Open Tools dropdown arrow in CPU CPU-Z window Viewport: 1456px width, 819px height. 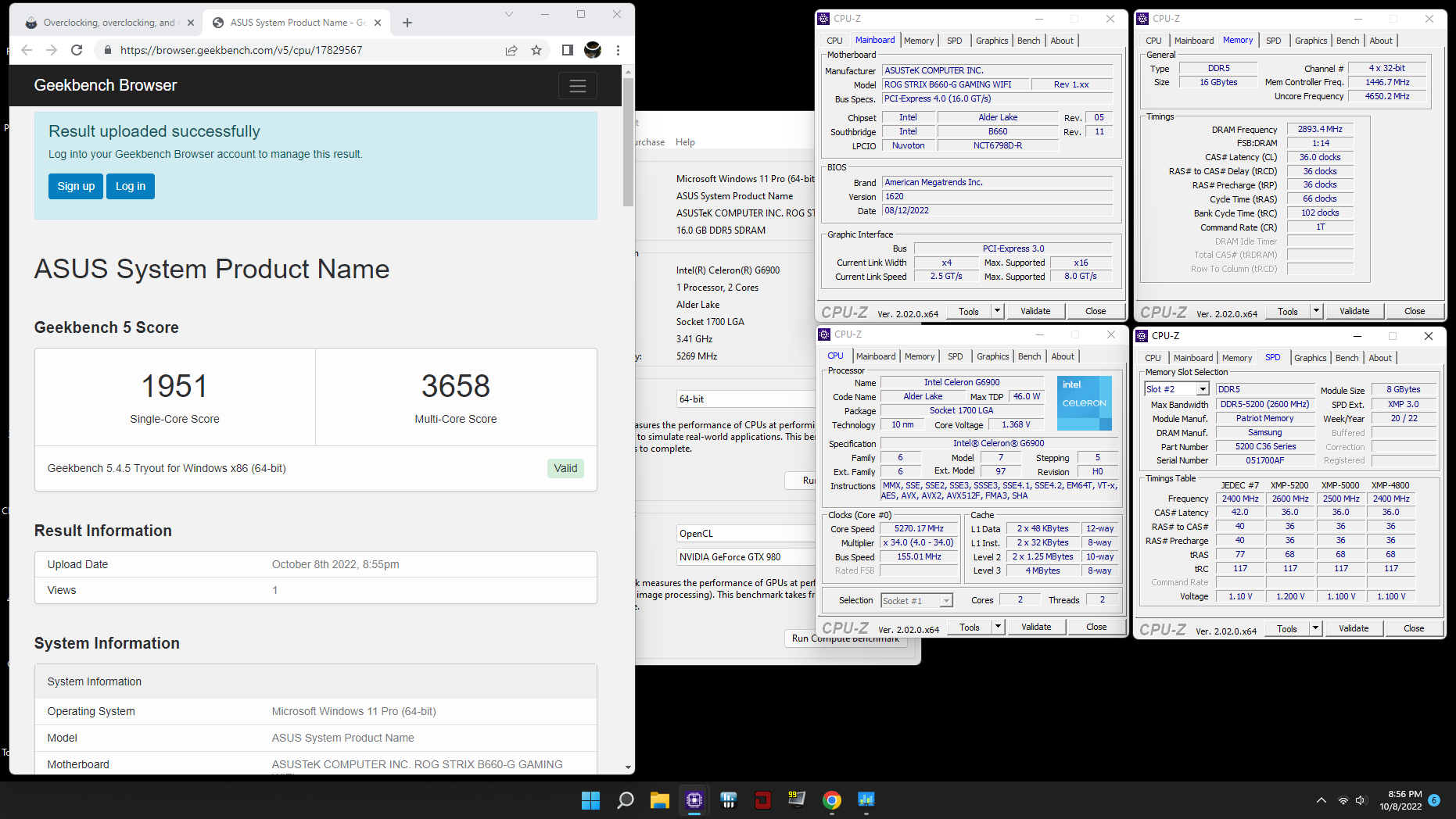click(x=998, y=627)
